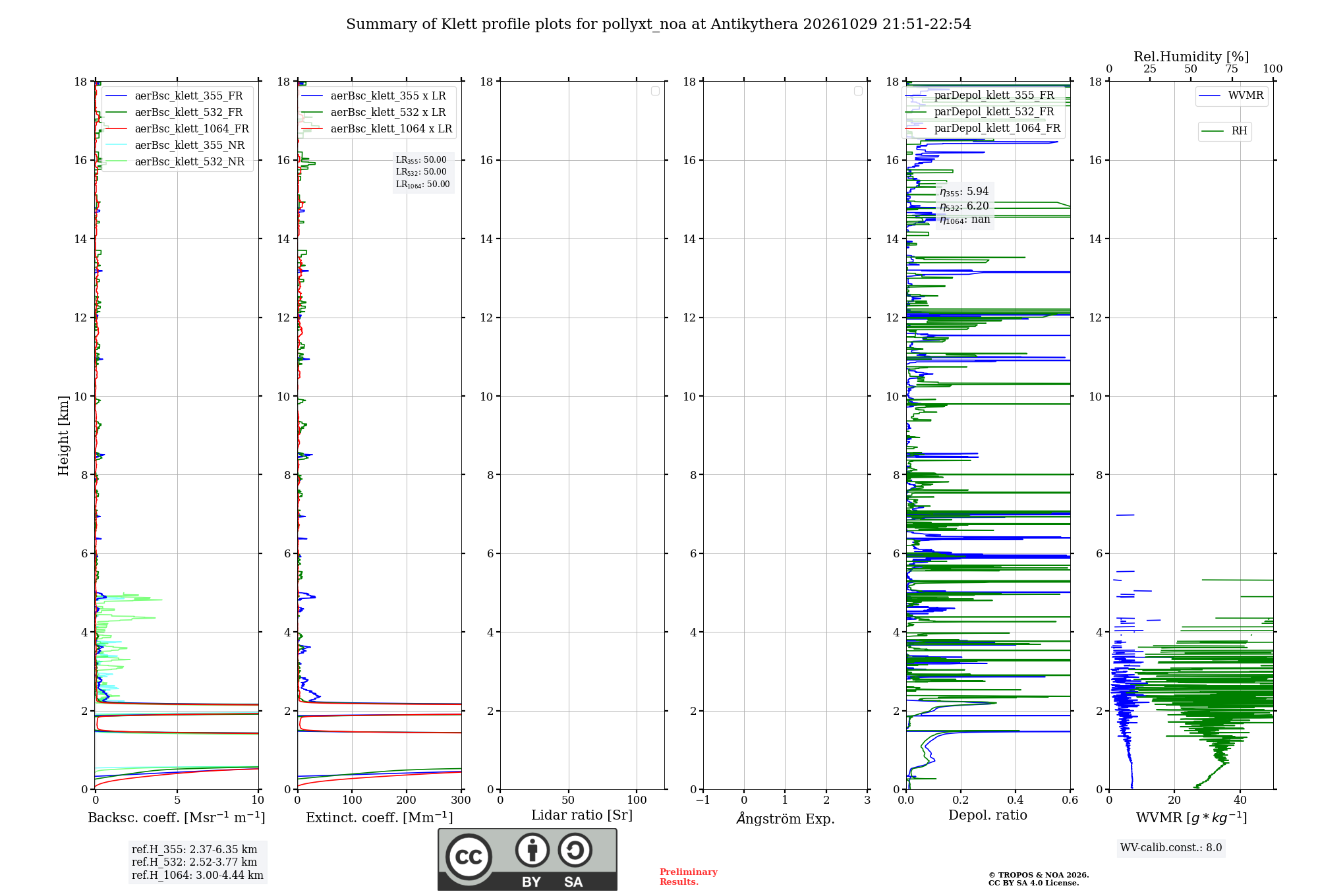Click the WV-calib.const.: 8.0 label
1318x896 pixels.
click(1171, 848)
